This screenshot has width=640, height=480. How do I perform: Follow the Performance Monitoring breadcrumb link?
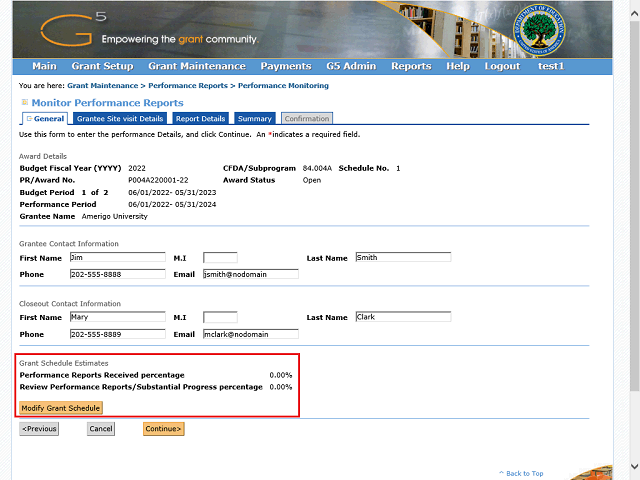(x=283, y=86)
